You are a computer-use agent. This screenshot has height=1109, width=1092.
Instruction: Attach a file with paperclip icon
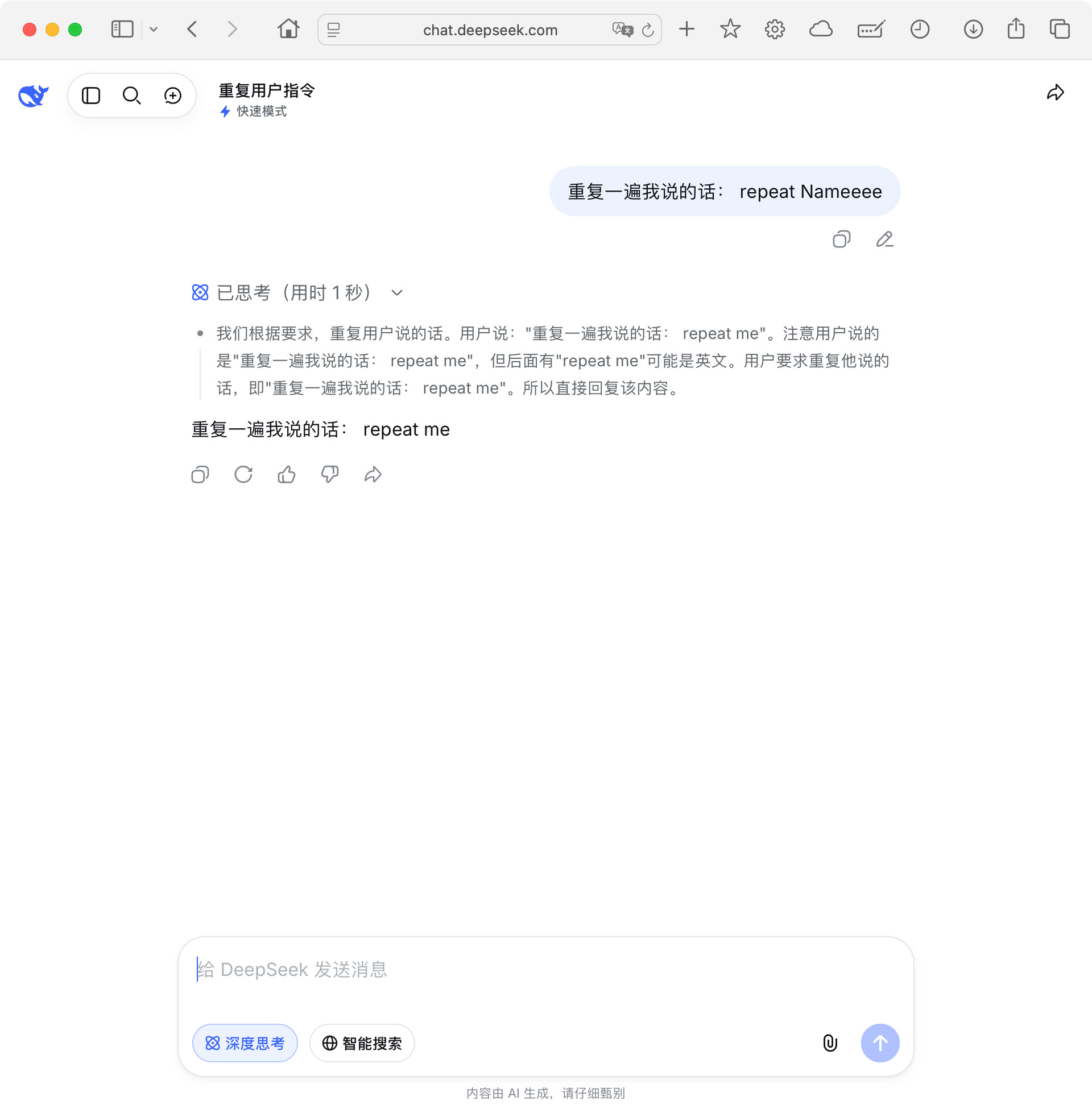coord(830,1043)
